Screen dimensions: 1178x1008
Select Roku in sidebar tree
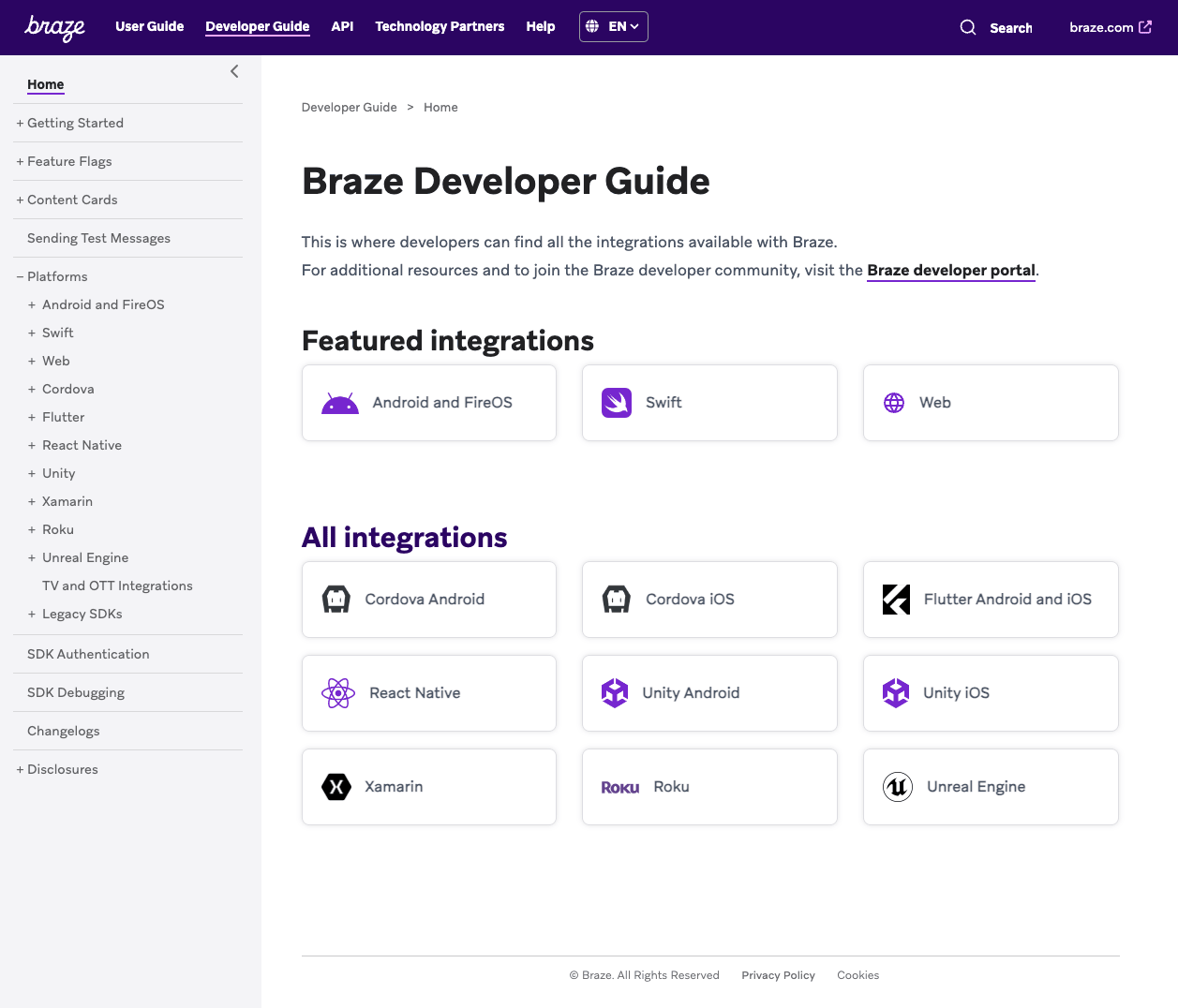tap(58, 529)
